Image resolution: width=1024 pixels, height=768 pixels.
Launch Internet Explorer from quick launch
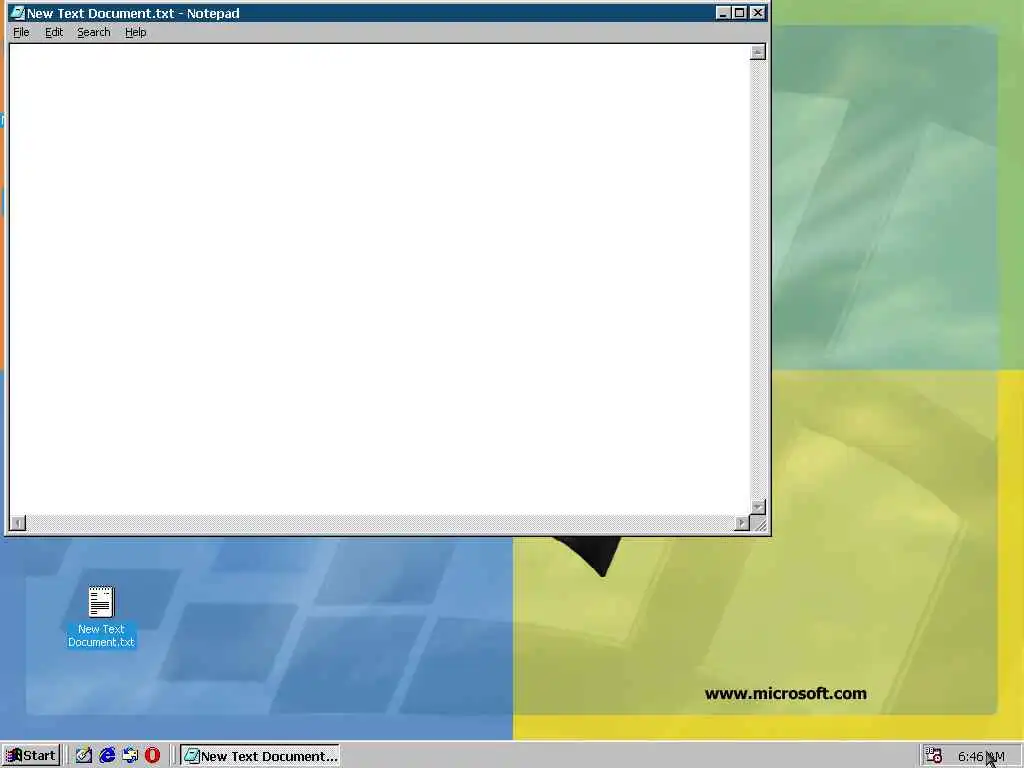(x=107, y=756)
